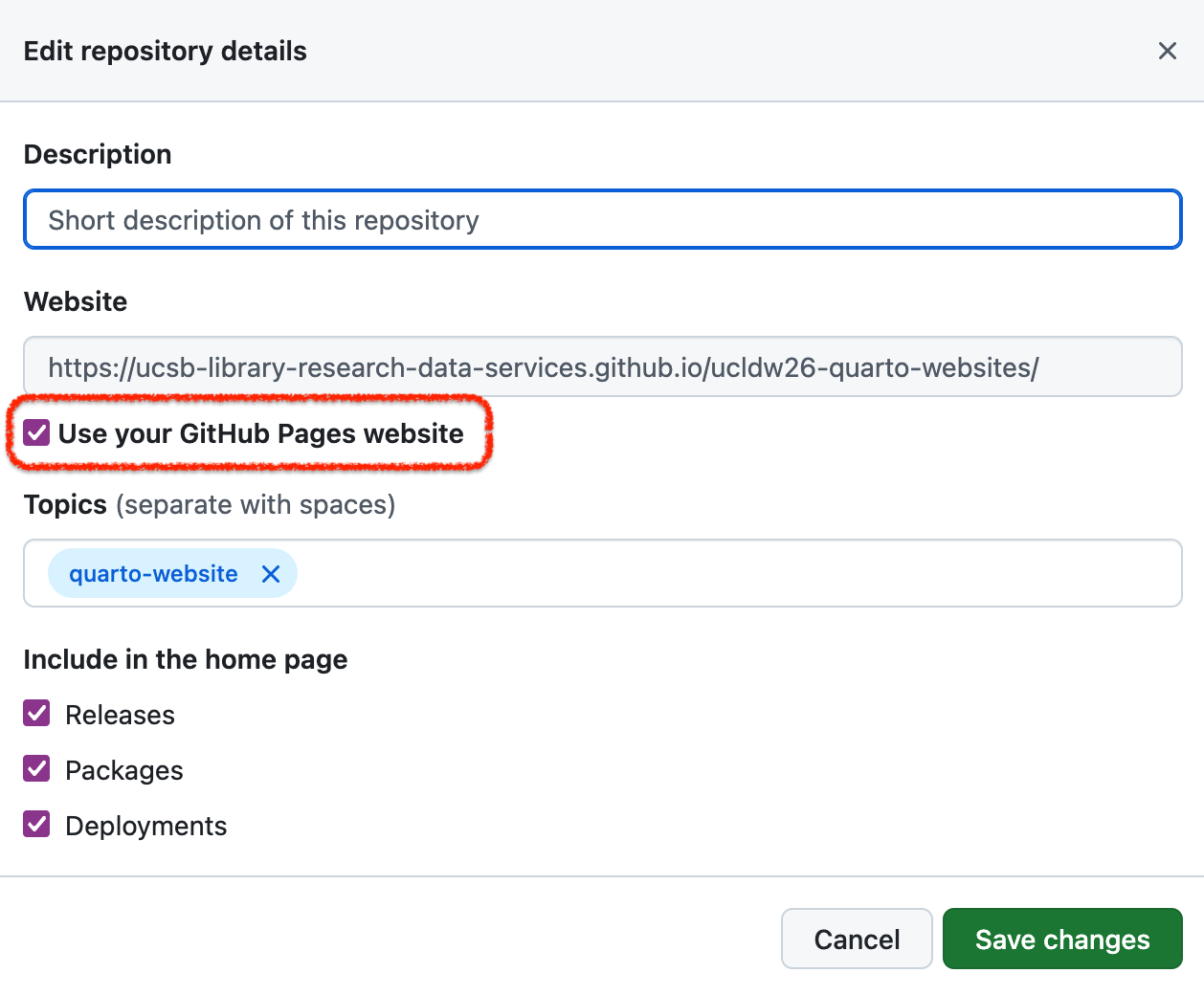Image resolution: width=1204 pixels, height=995 pixels.
Task: Click the Releases label text
Action: pos(120,716)
